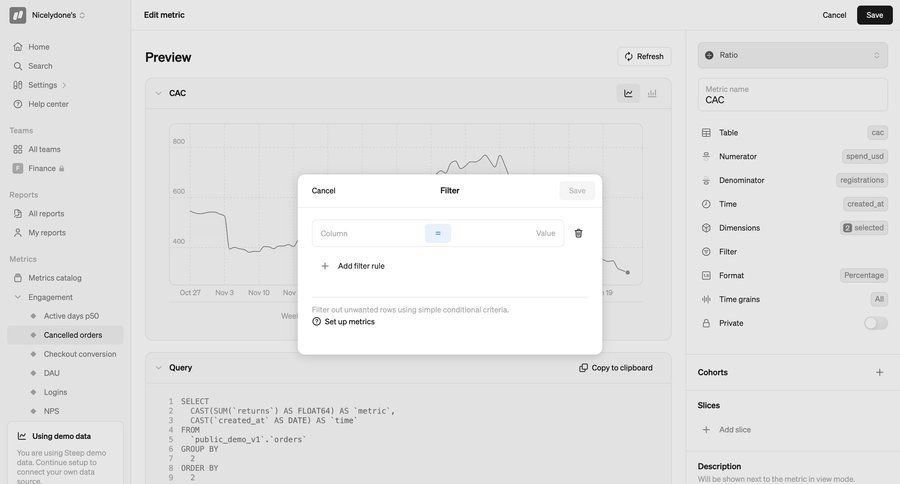Click the Time clock icon
900x484 pixels.
pos(706,204)
